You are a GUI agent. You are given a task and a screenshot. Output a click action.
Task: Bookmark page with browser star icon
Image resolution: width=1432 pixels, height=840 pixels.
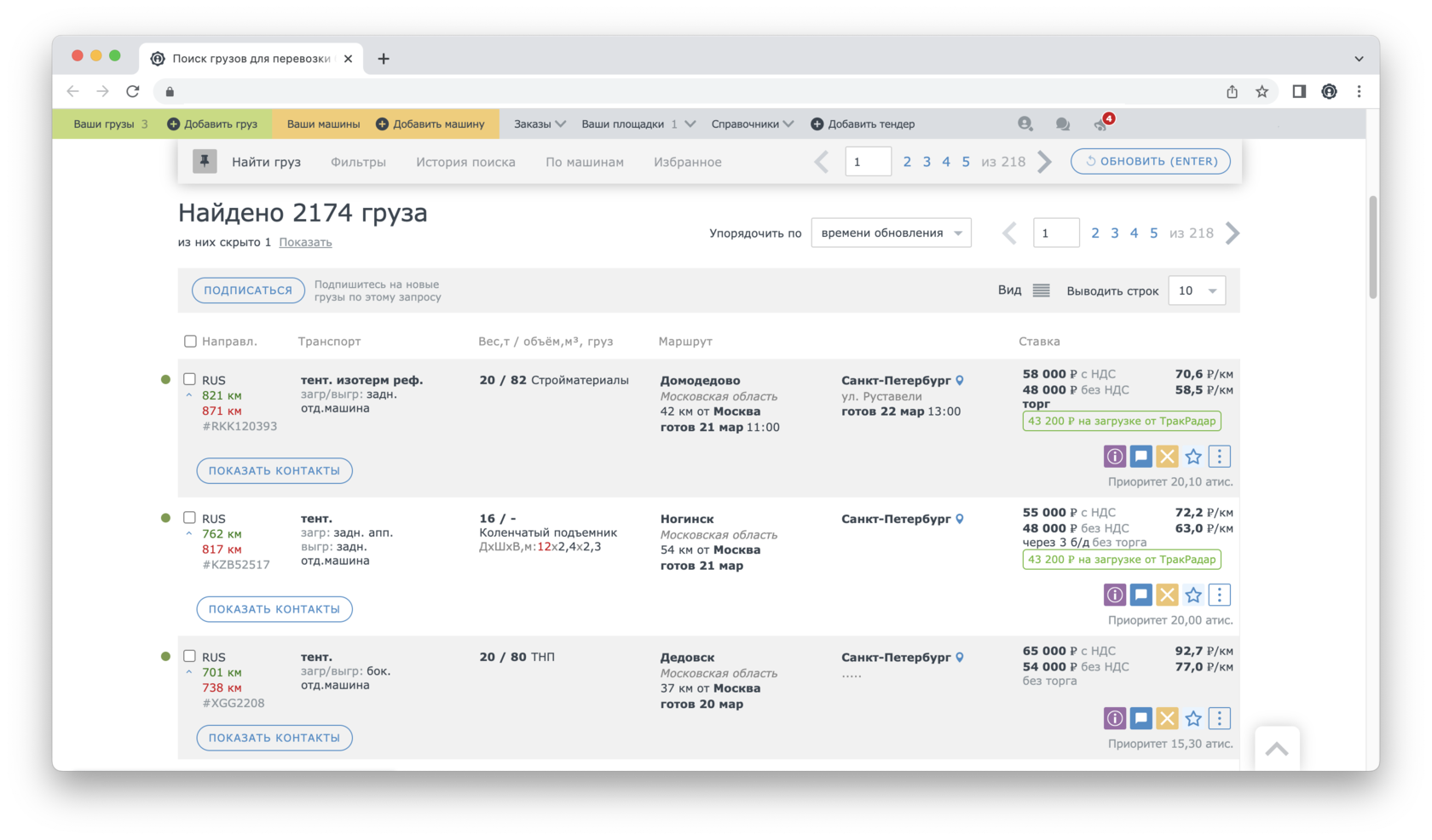1262,91
